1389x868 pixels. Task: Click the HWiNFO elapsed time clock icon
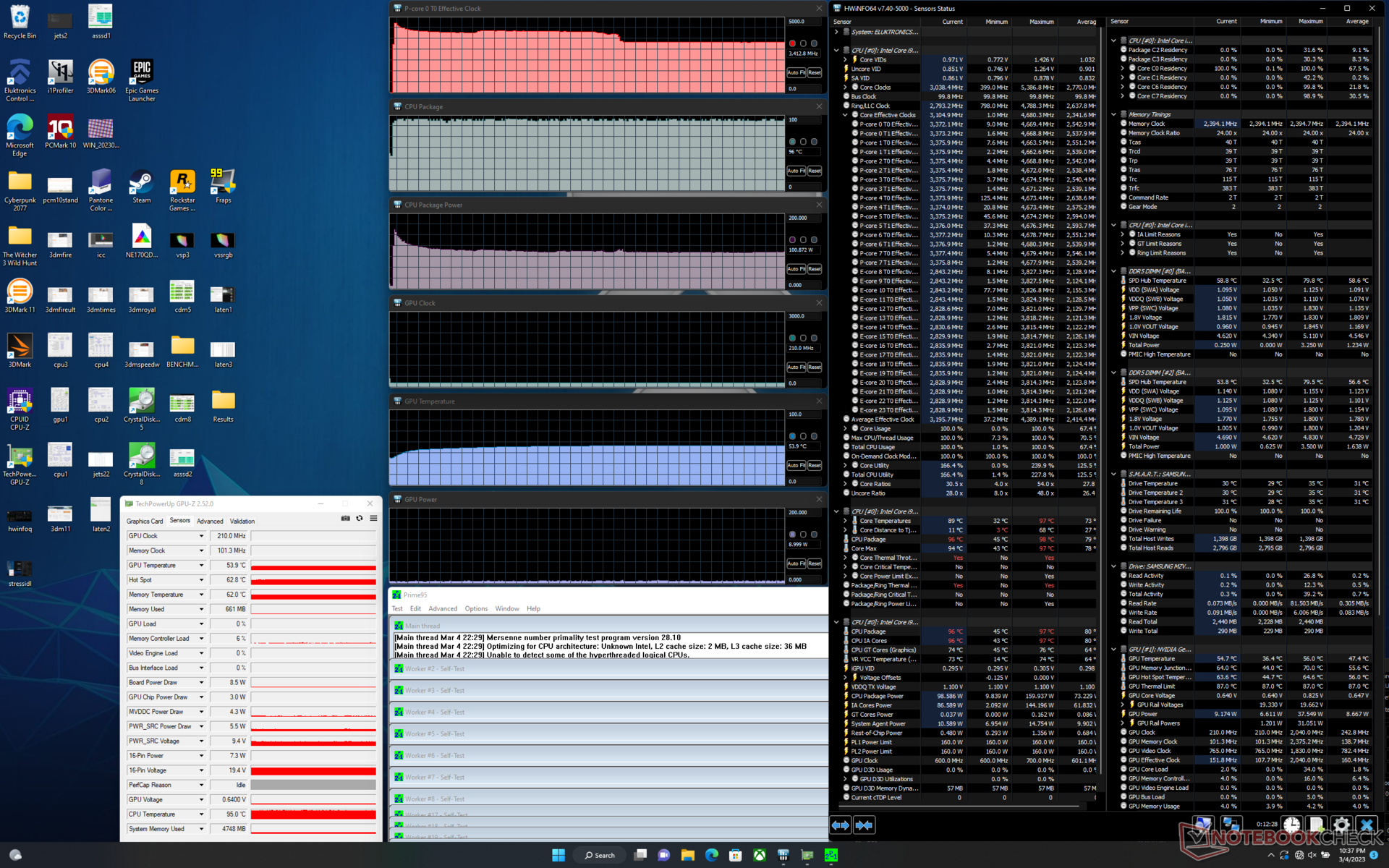pyautogui.click(x=1292, y=825)
